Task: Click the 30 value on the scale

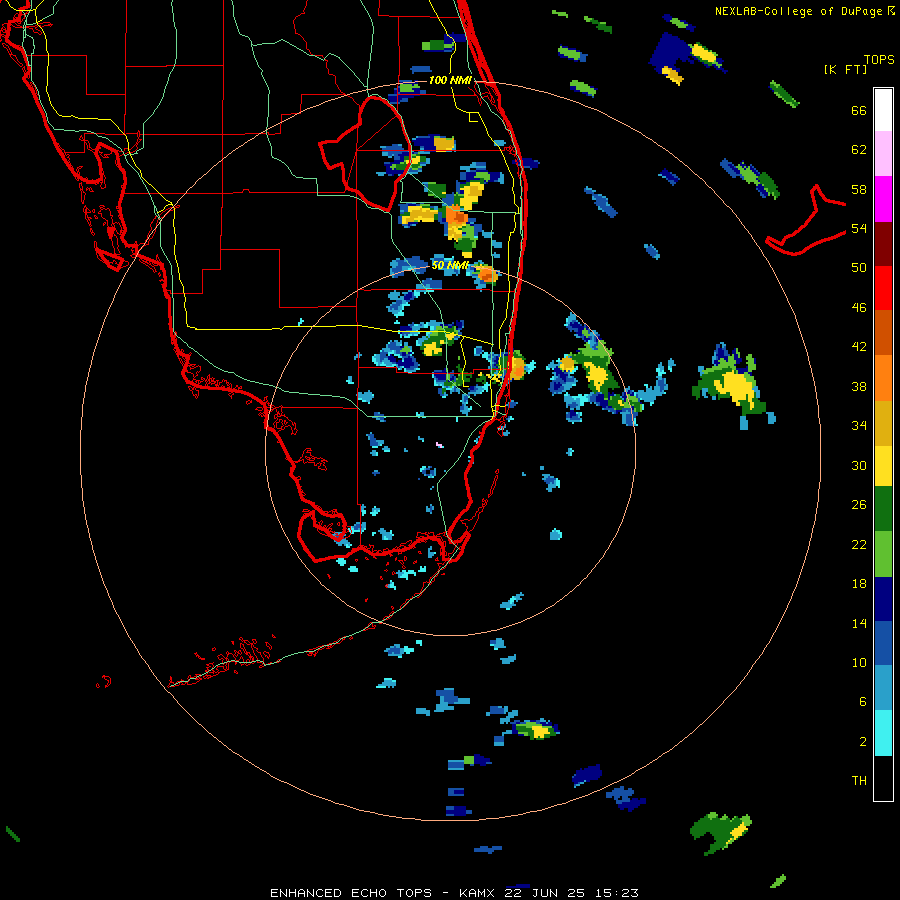Action: (x=859, y=465)
